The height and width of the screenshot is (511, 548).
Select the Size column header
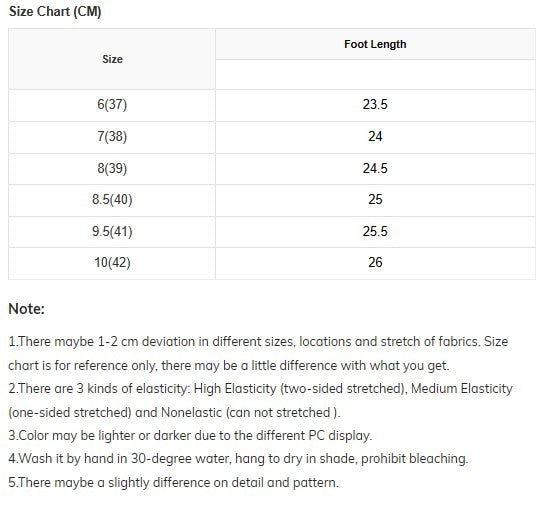112,59
